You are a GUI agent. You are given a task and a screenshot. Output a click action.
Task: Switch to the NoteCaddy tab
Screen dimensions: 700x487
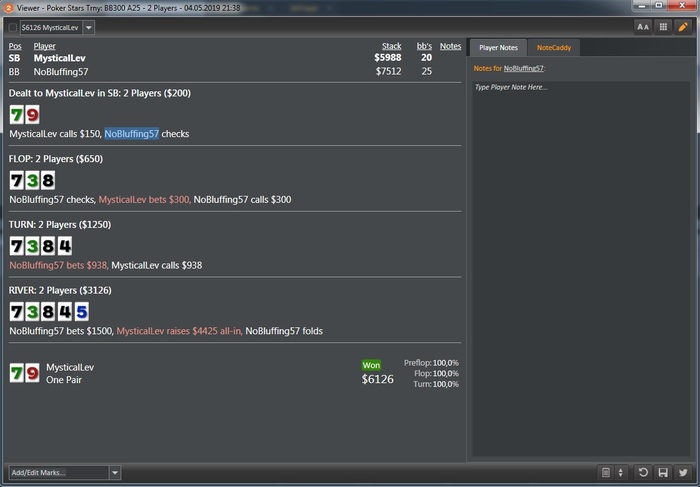pyautogui.click(x=554, y=48)
